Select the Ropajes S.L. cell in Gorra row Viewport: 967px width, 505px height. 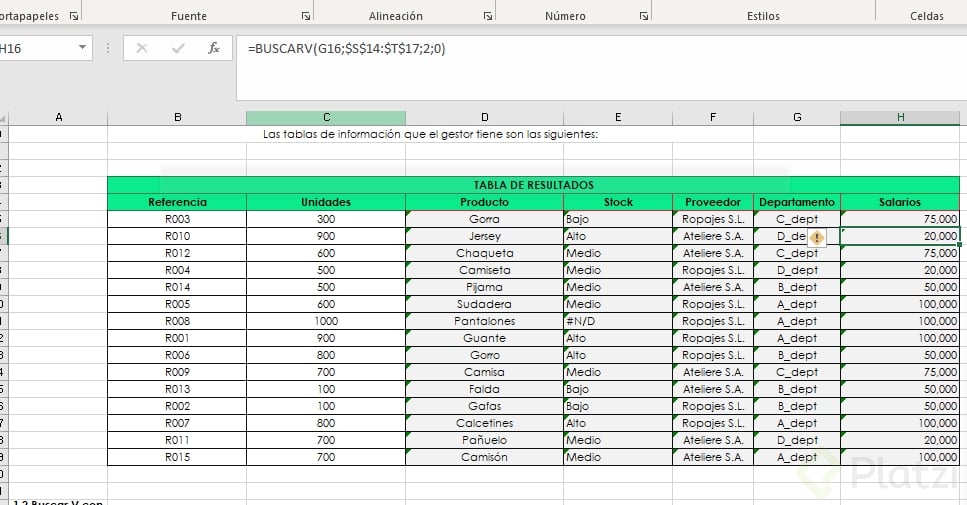tap(713, 220)
